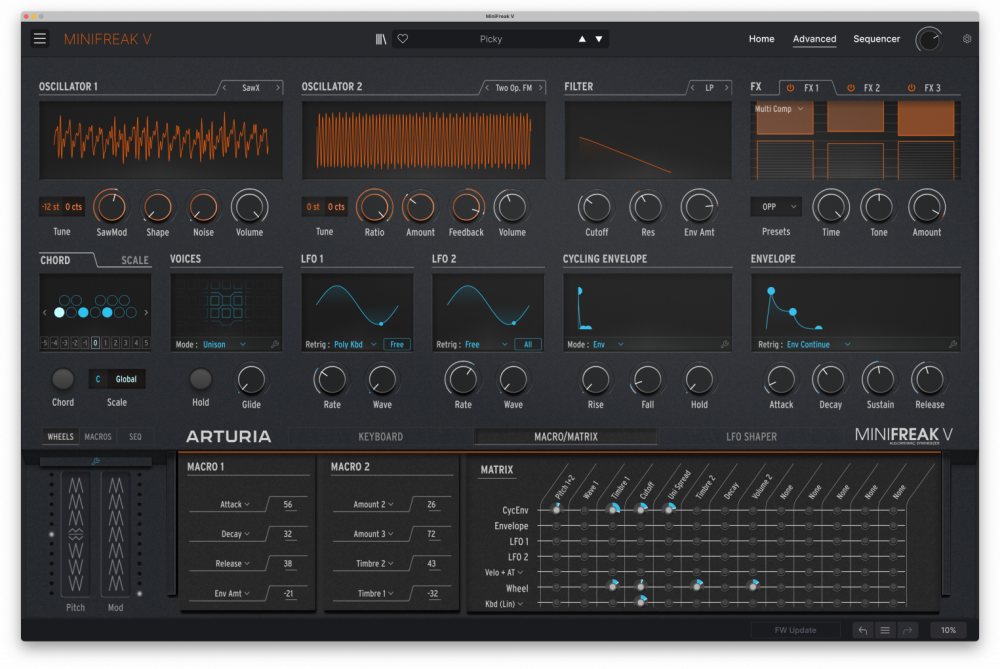
Task: Load the next preset with down arrow
Action: coord(599,39)
